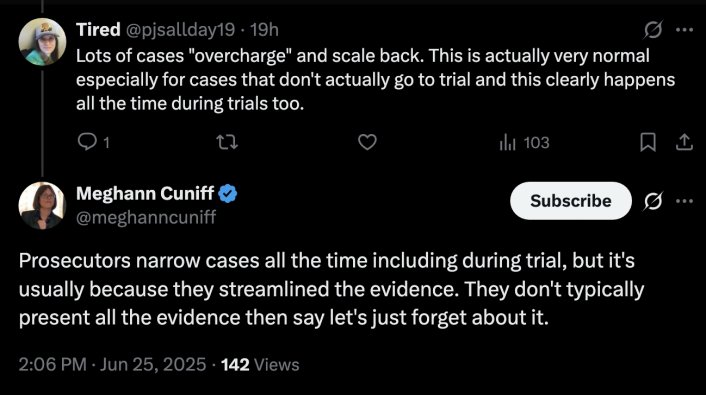Image resolution: width=706 pixels, height=395 pixels.
Task: Open Grok icon on Tired's tweet
Action: click(652, 30)
